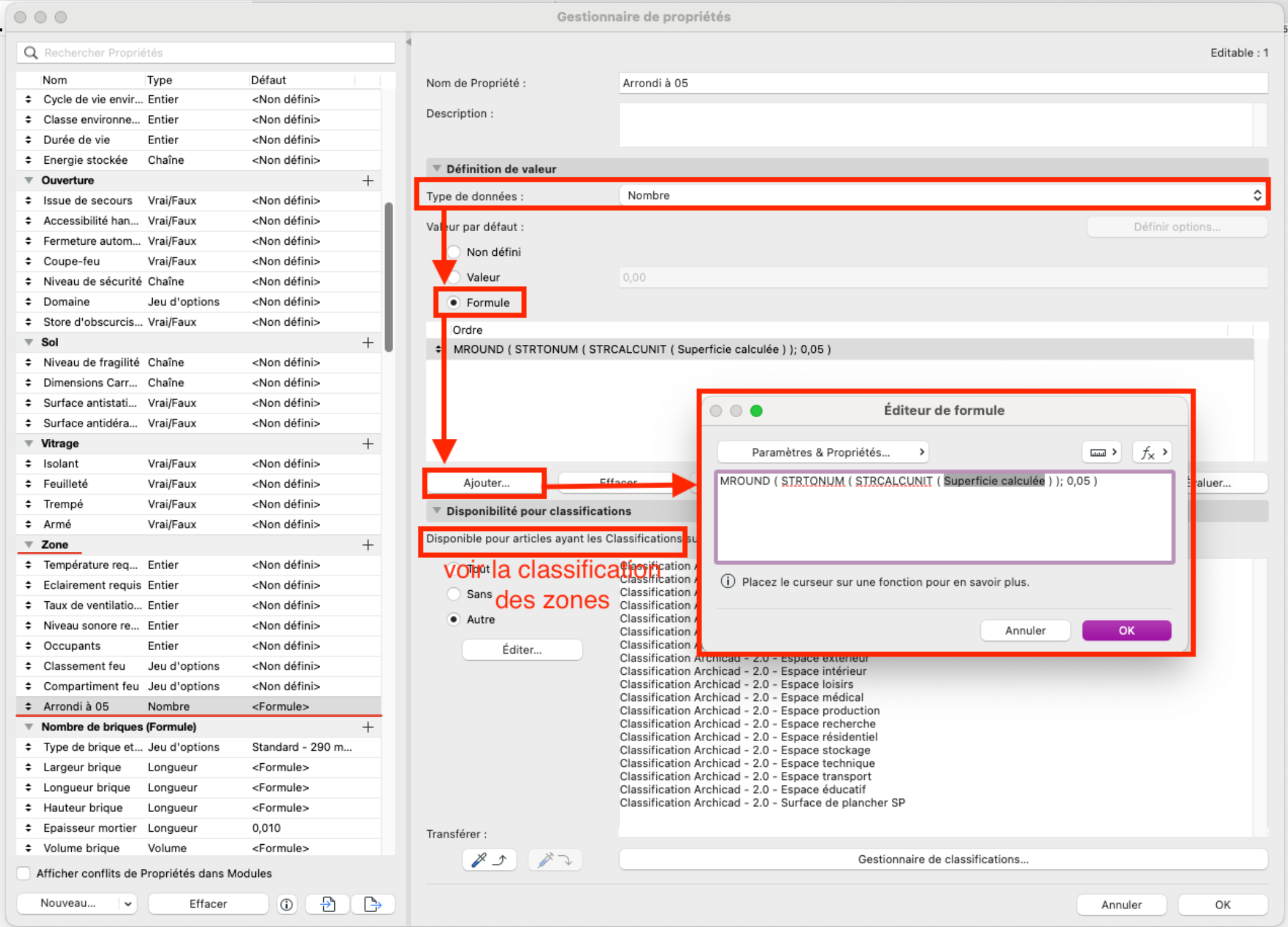Click the export properties icon button
Screen dimensions: 1288x927
(x=373, y=904)
